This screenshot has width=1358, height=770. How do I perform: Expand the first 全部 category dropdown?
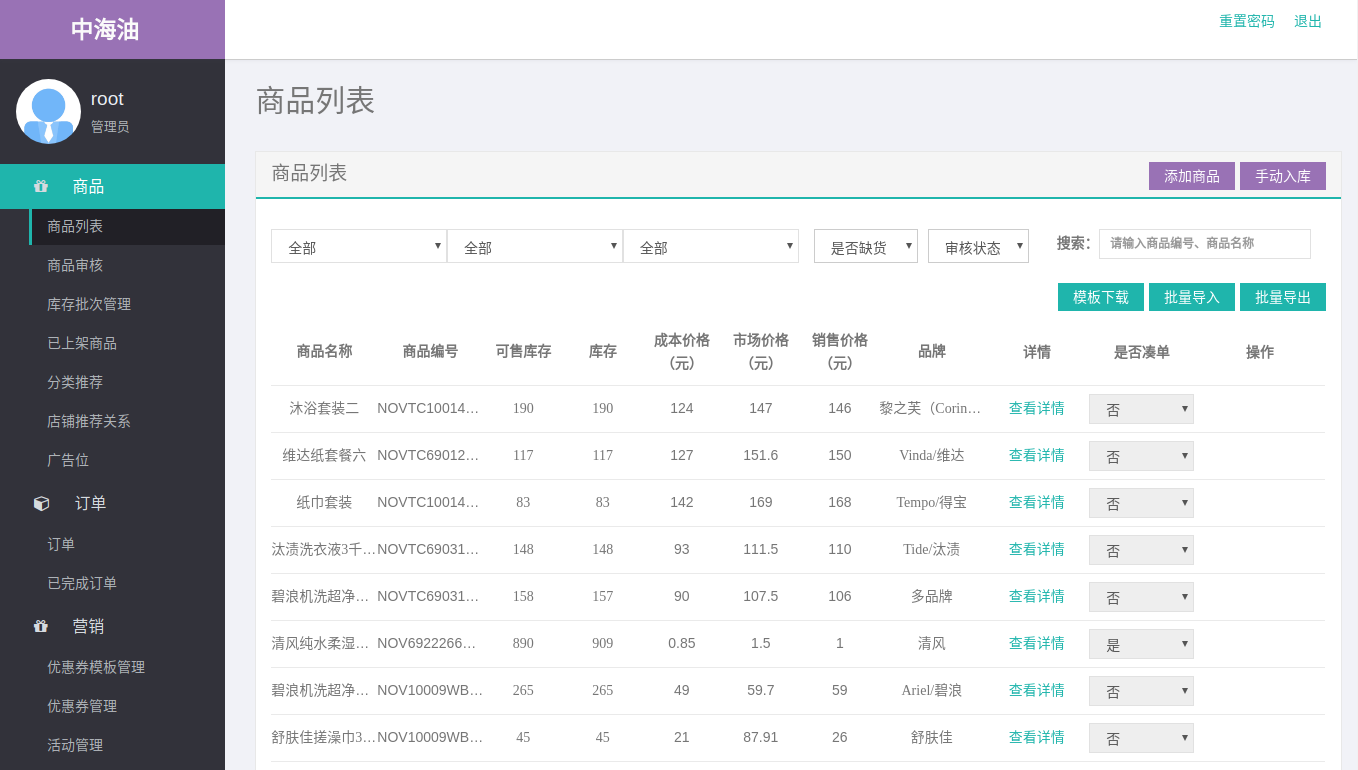pyautogui.click(x=359, y=246)
